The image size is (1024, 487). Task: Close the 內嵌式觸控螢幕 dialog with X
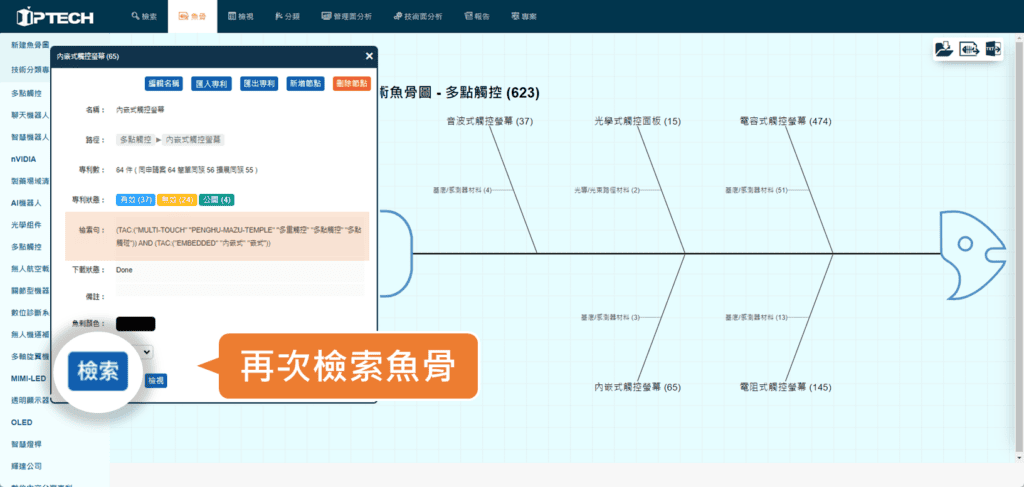tap(368, 57)
